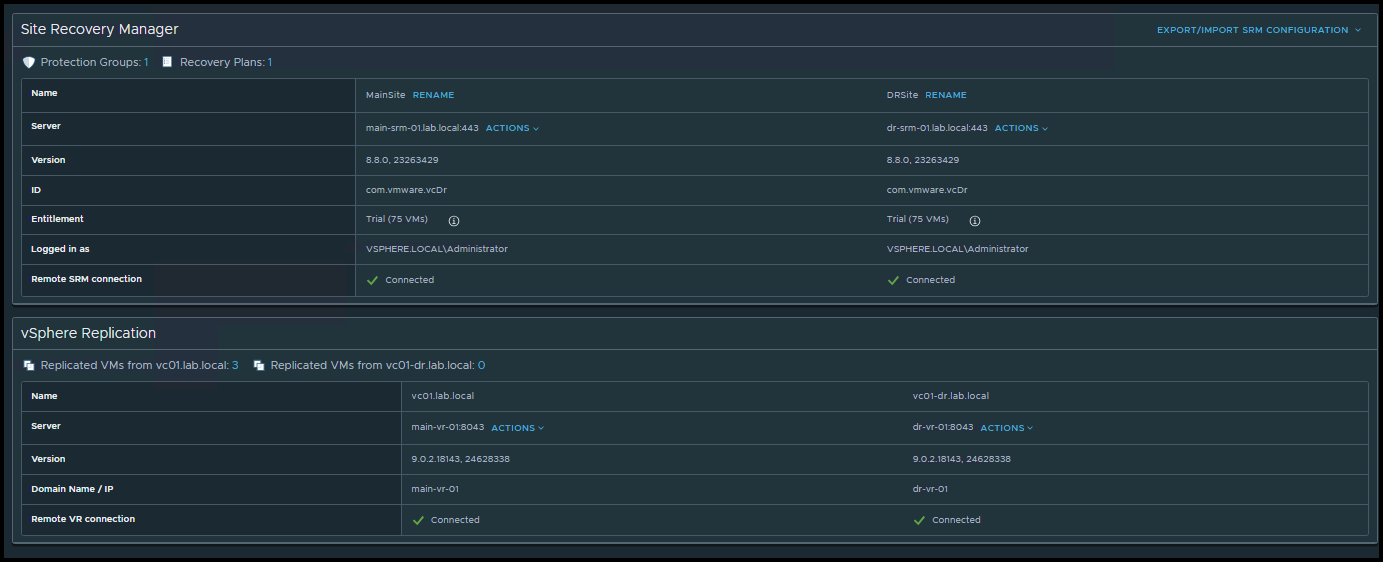This screenshot has width=1383, height=562.
Task: Click DRSite Trial entitlement info icon
Action: [974, 220]
